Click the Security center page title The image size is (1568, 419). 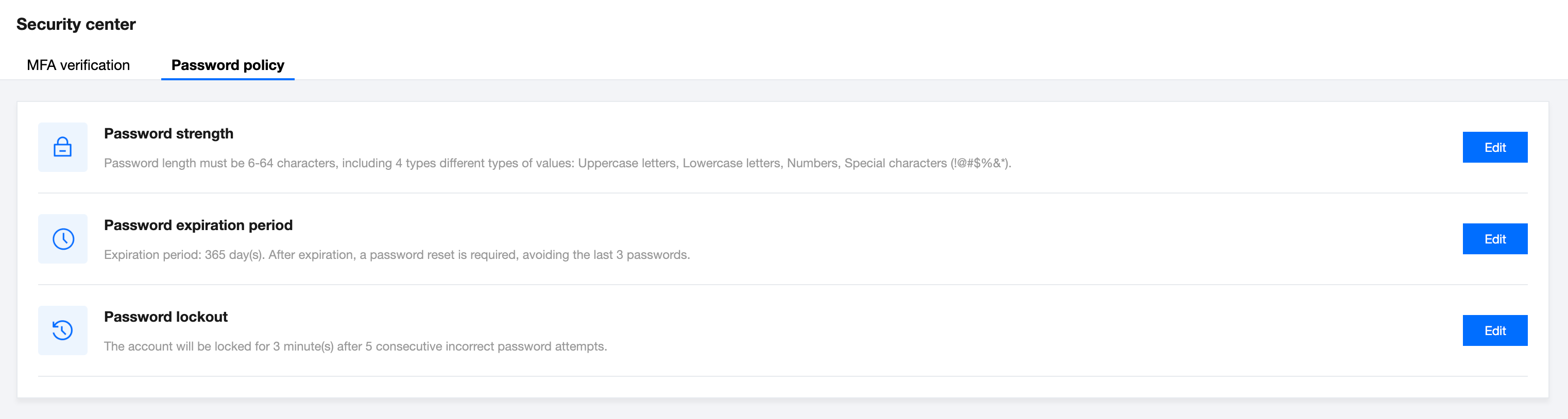point(76,24)
